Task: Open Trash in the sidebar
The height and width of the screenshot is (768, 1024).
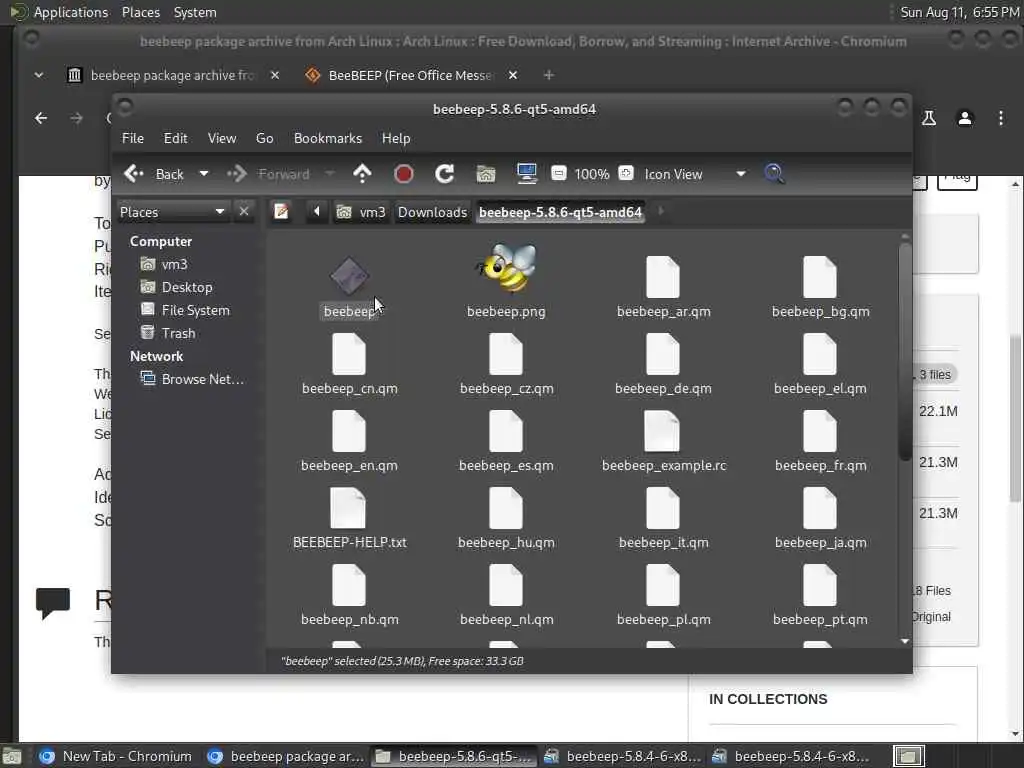Action: tap(178, 333)
